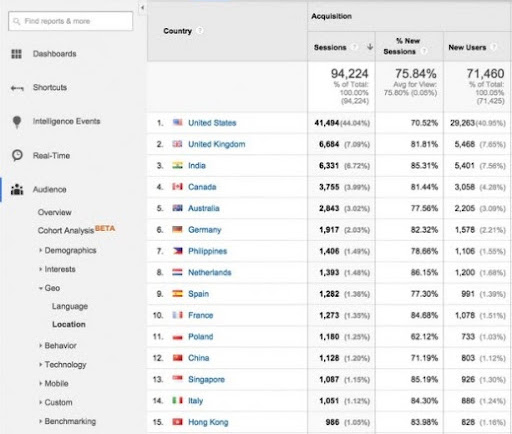Focus the Find reports & more field

point(70,21)
